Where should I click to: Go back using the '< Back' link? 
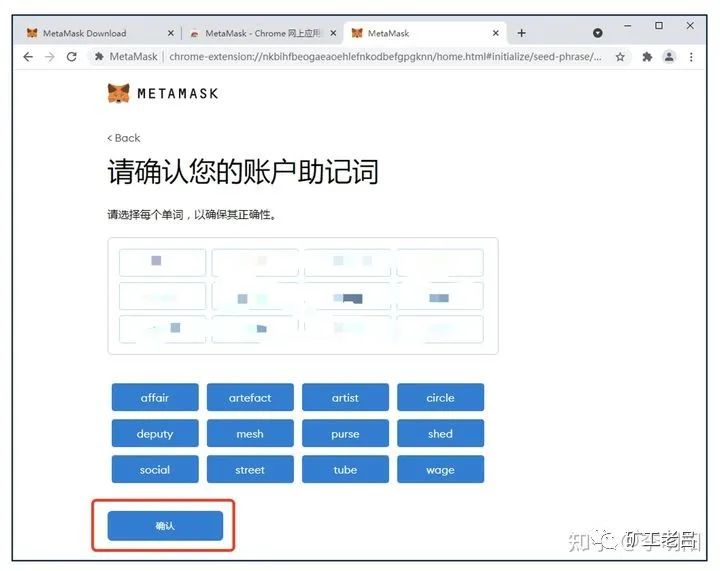click(124, 138)
